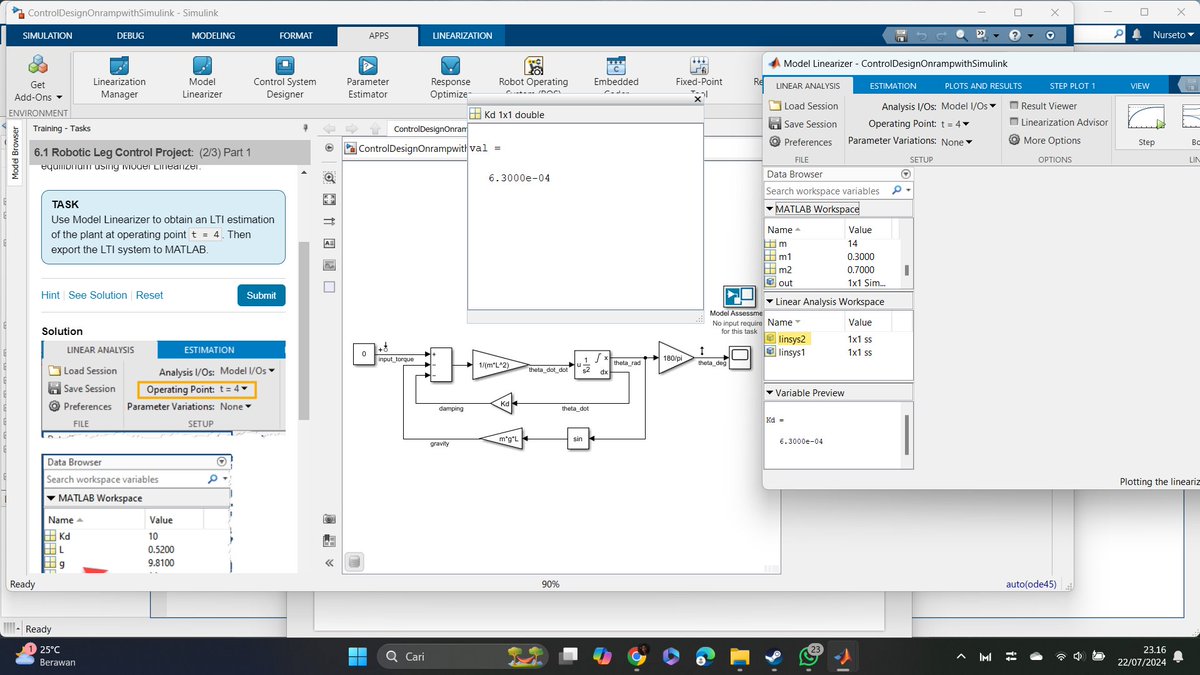Screen dimensions: 1200x675
Task: Open the Response Optimizer app
Action: coord(450,76)
